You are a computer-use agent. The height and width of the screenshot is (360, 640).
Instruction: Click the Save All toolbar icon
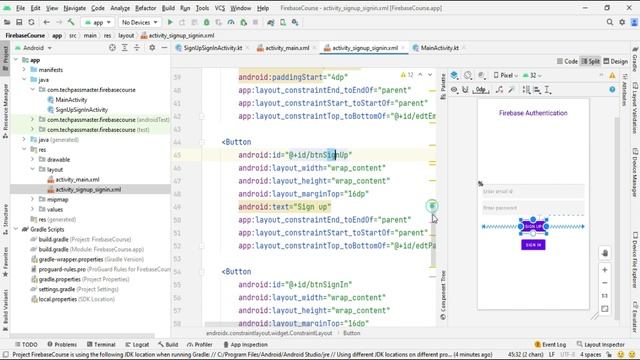(x=19, y=22)
